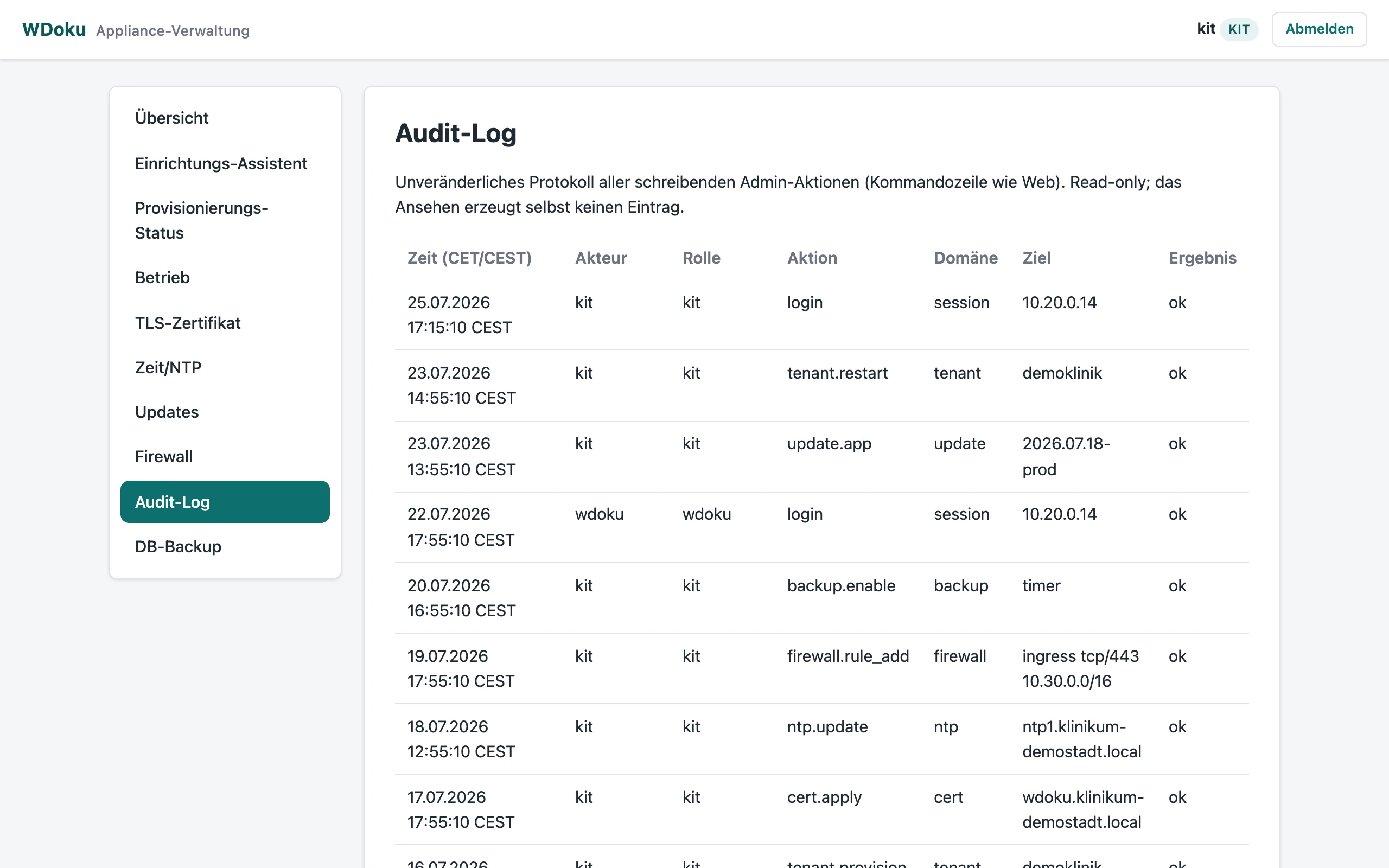Viewport: 1389px width, 868px height.
Task: Click the WDoku logo link
Action: pos(54,29)
